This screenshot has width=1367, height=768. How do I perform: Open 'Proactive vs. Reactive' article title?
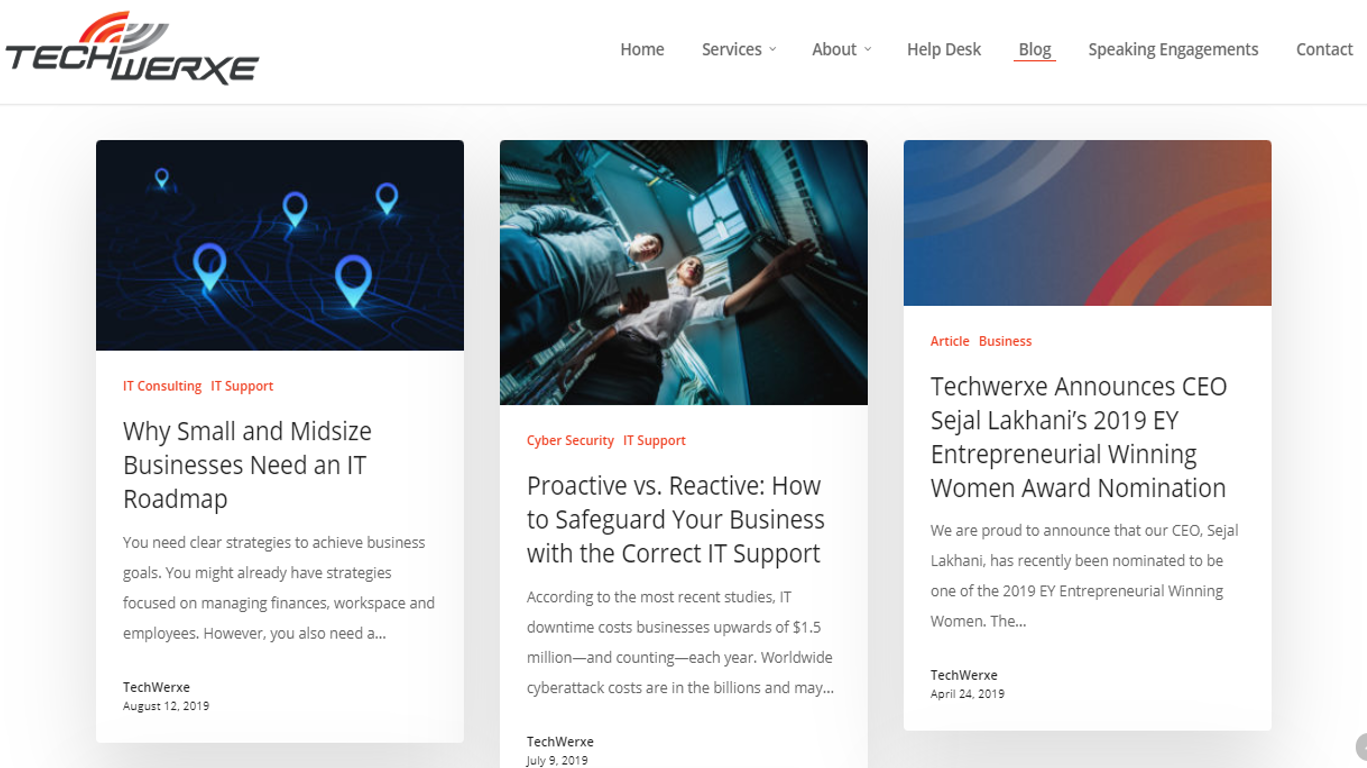pyautogui.click(x=676, y=519)
